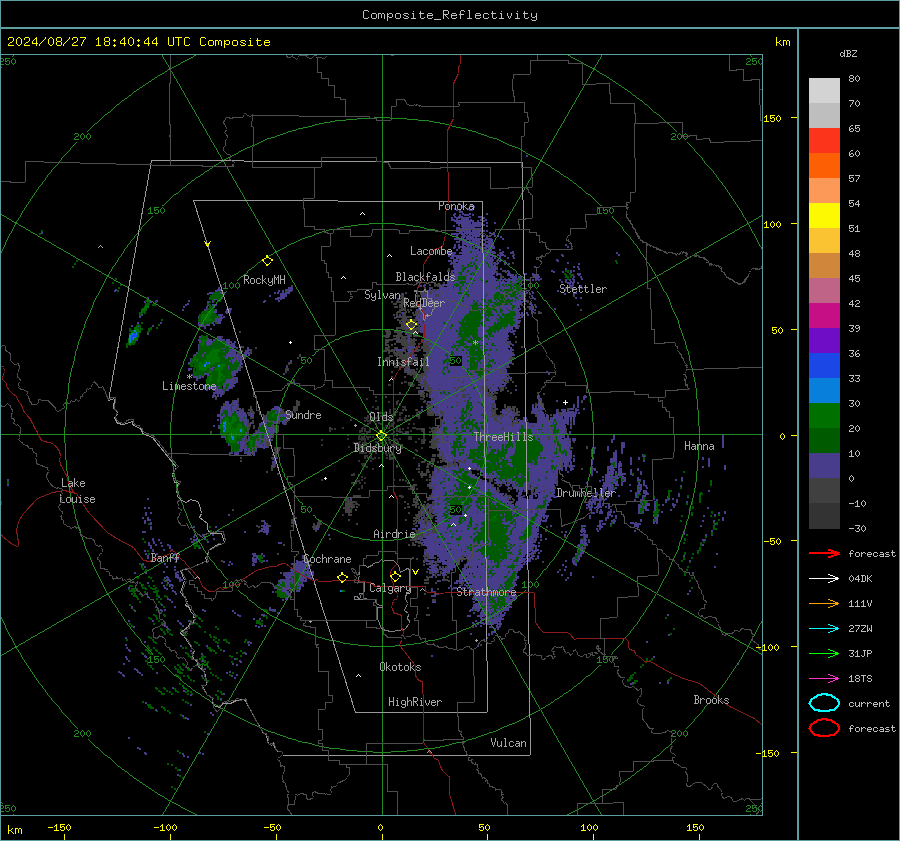Click the slate purple swatch between 10 and 0

point(824,466)
